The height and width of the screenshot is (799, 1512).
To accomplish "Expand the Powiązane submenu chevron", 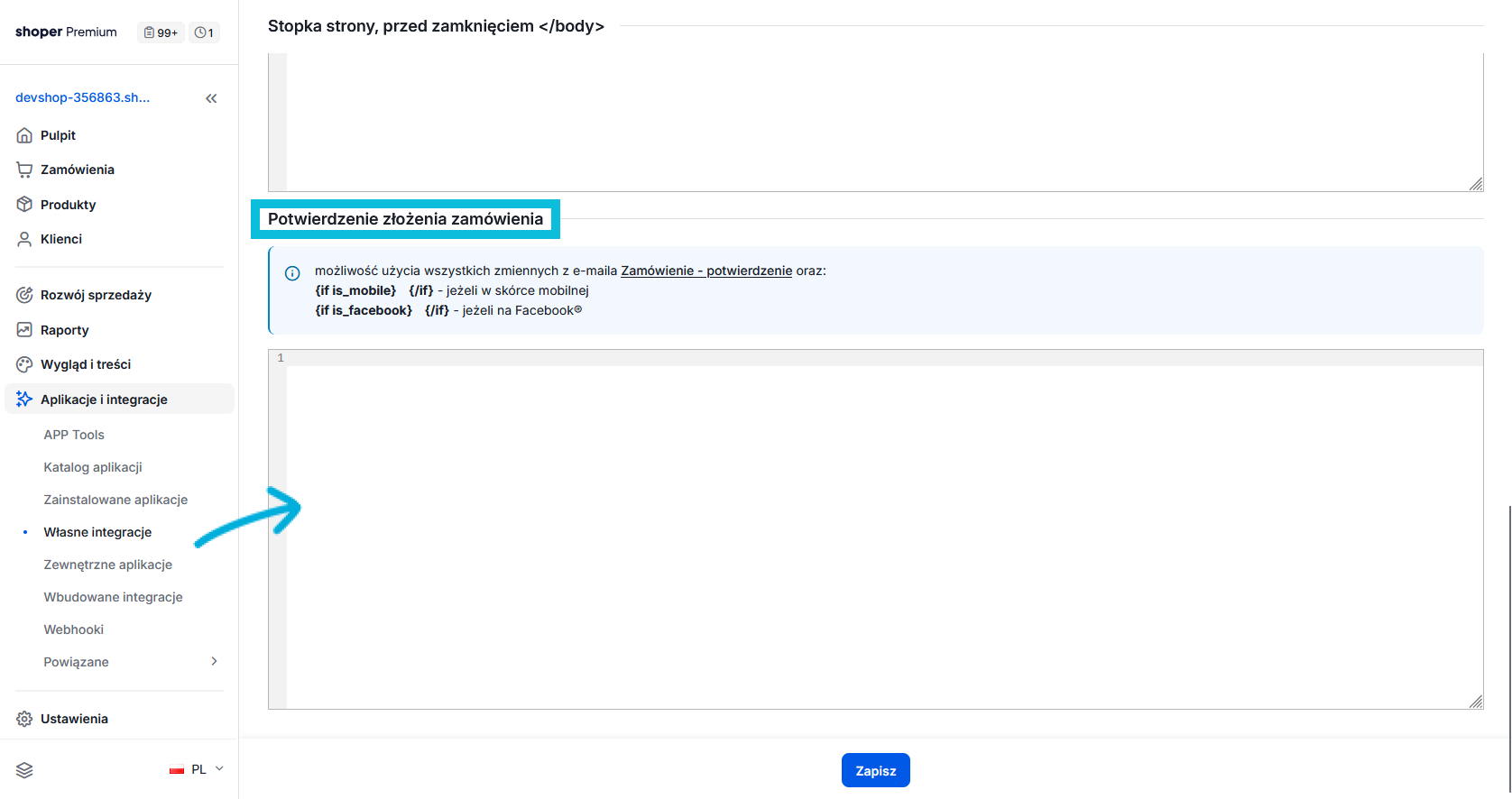I will 214,661.
